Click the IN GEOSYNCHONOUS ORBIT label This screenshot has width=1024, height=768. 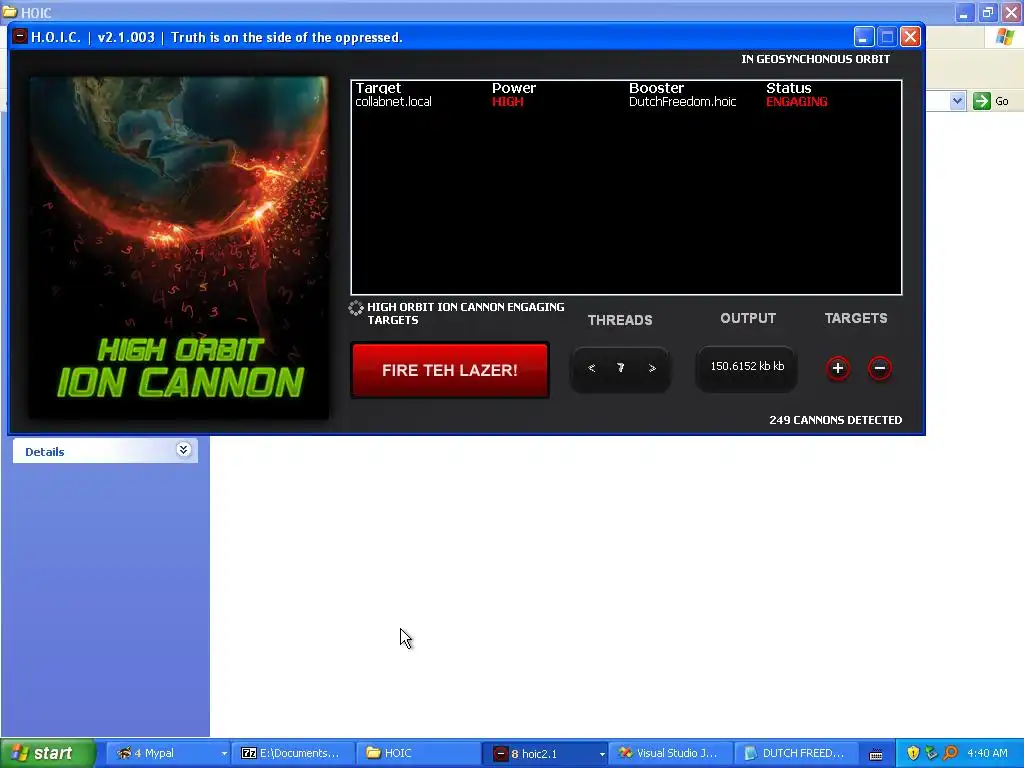[815, 59]
